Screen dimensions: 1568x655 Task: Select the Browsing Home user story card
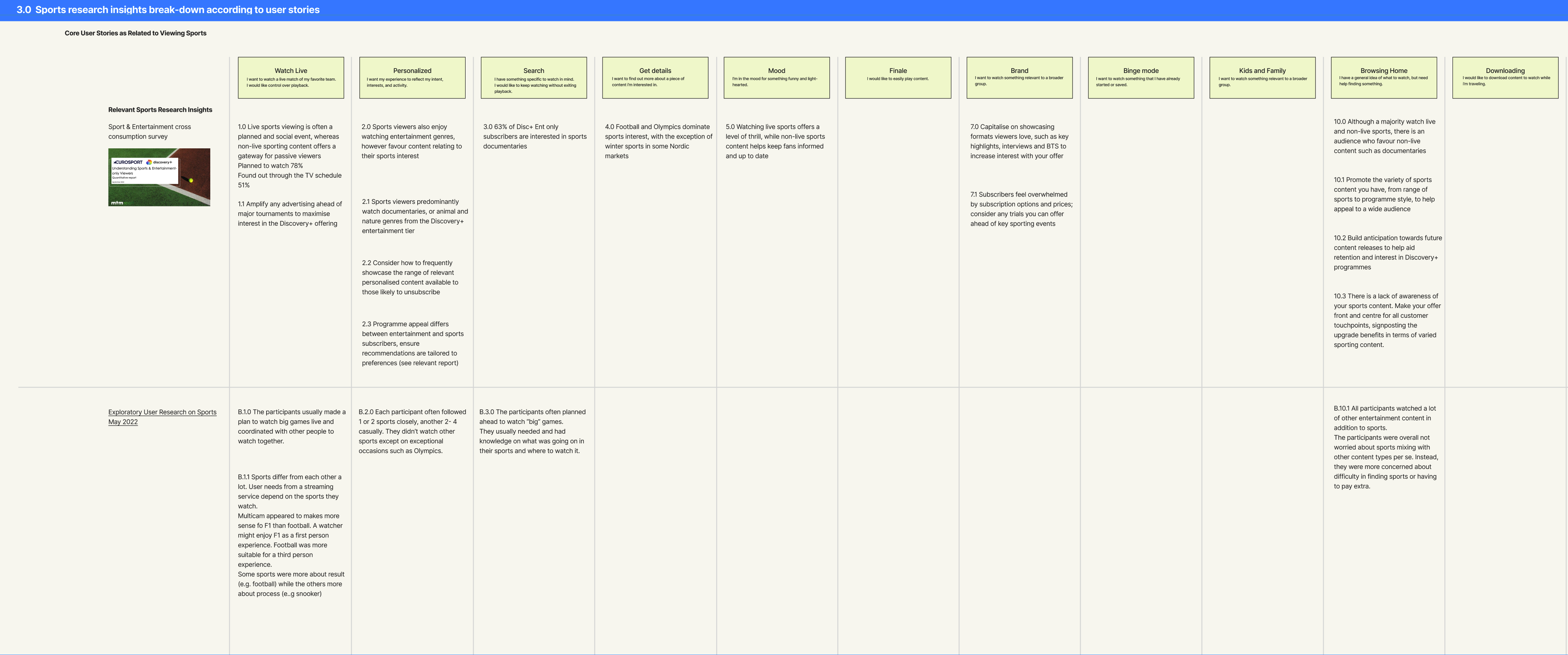tap(1384, 78)
